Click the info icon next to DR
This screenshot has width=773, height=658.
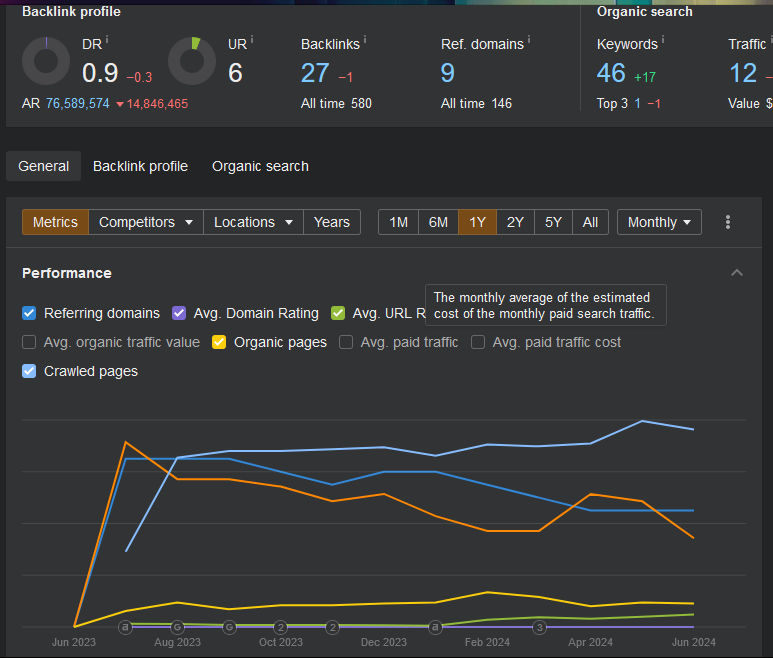click(107, 41)
